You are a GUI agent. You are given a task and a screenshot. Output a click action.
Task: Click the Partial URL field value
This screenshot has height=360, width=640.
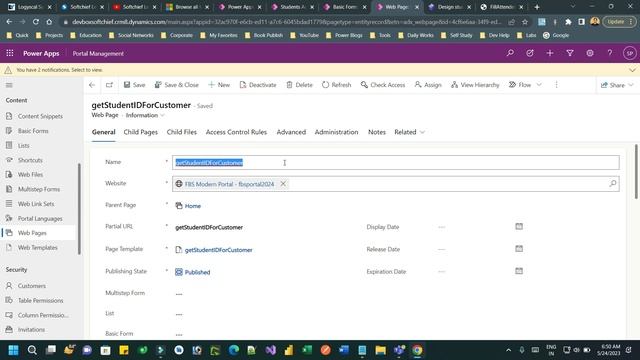click(x=209, y=227)
